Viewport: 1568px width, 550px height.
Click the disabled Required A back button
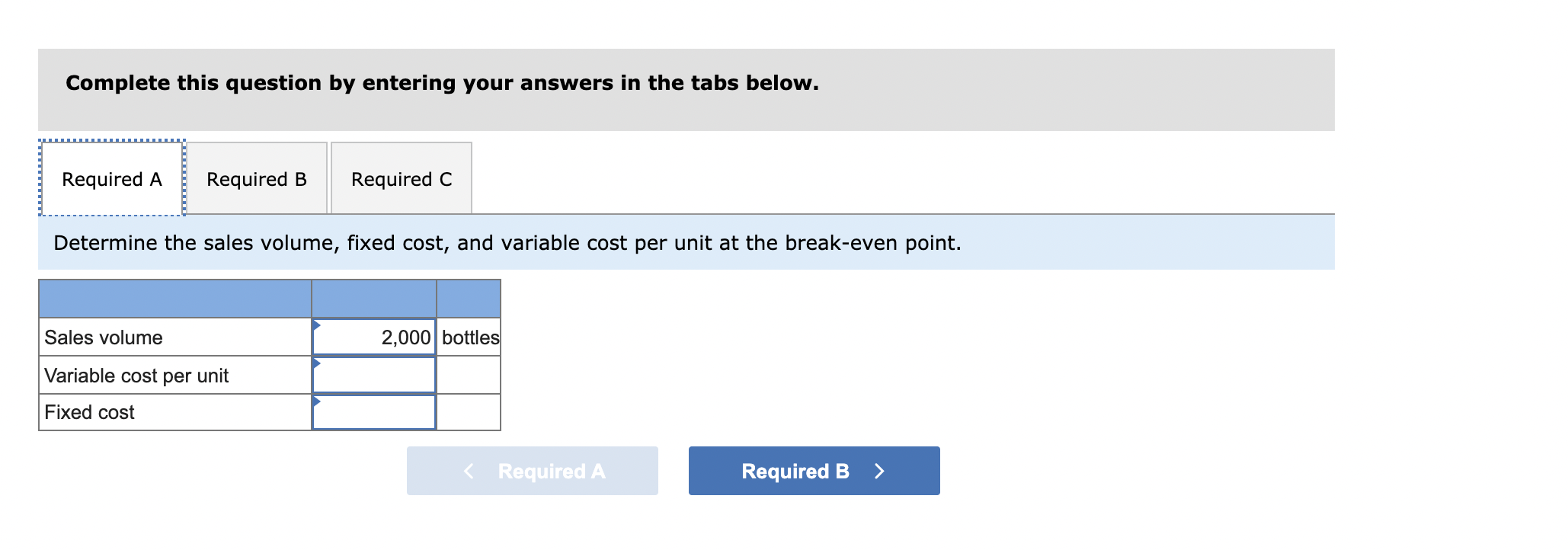533,471
